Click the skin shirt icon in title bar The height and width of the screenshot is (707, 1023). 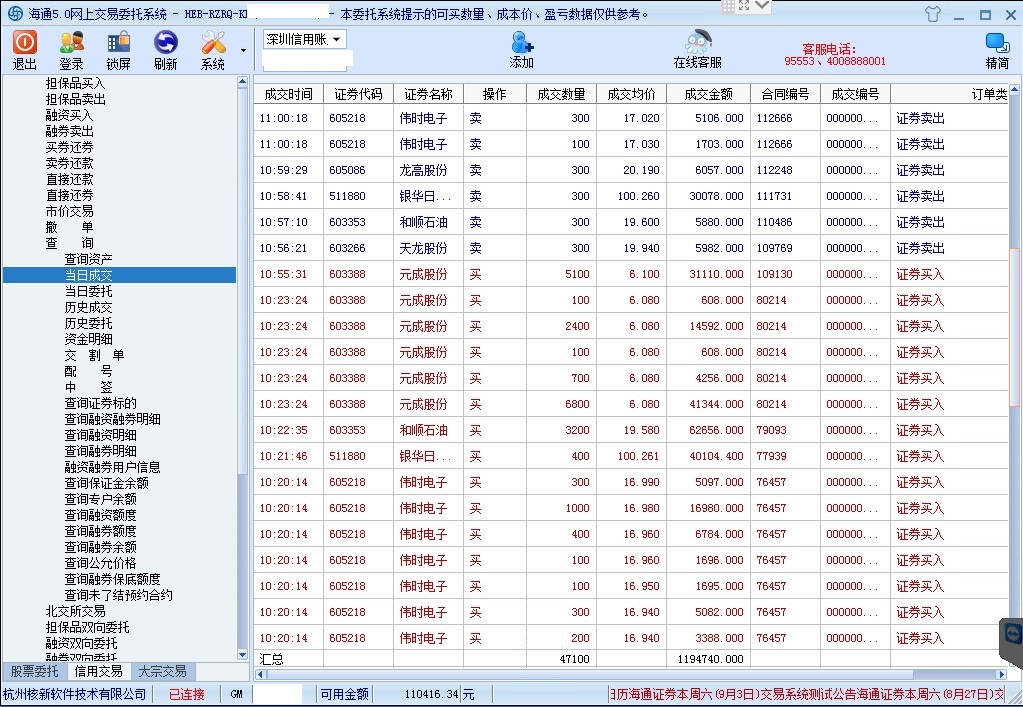point(933,14)
